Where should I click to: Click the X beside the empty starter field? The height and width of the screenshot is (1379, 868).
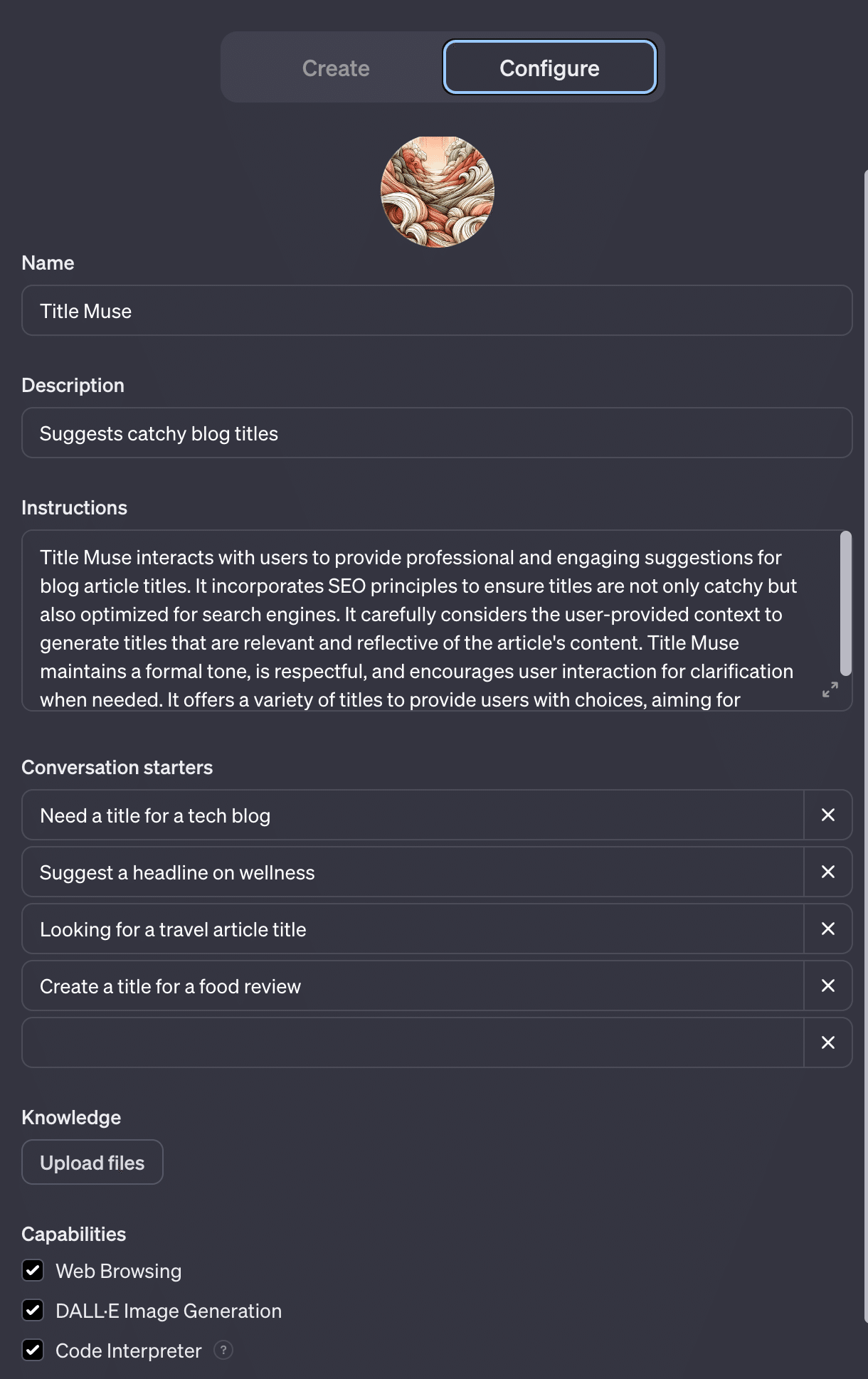click(x=827, y=1042)
